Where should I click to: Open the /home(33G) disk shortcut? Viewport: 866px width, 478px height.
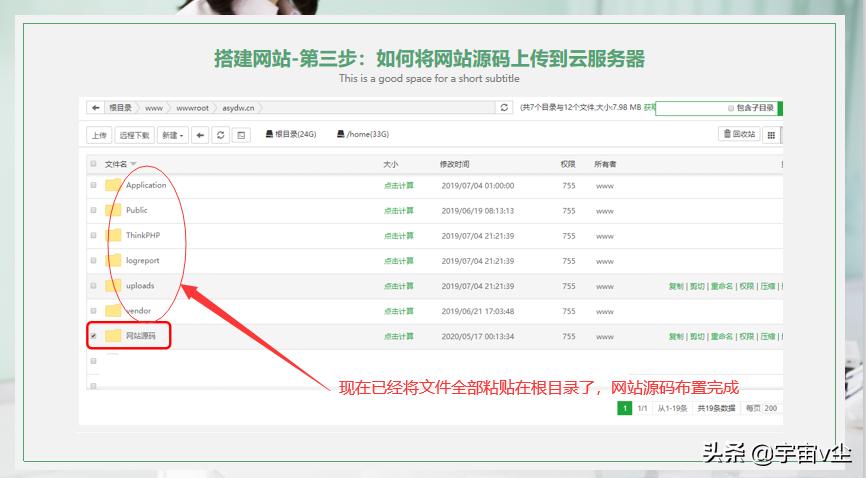point(363,134)
